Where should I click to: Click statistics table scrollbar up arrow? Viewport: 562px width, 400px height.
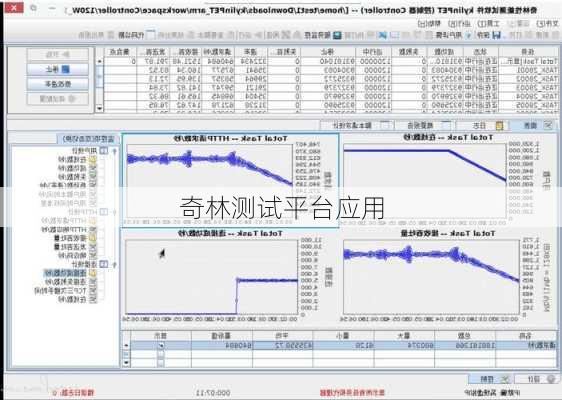click(126, 345)
